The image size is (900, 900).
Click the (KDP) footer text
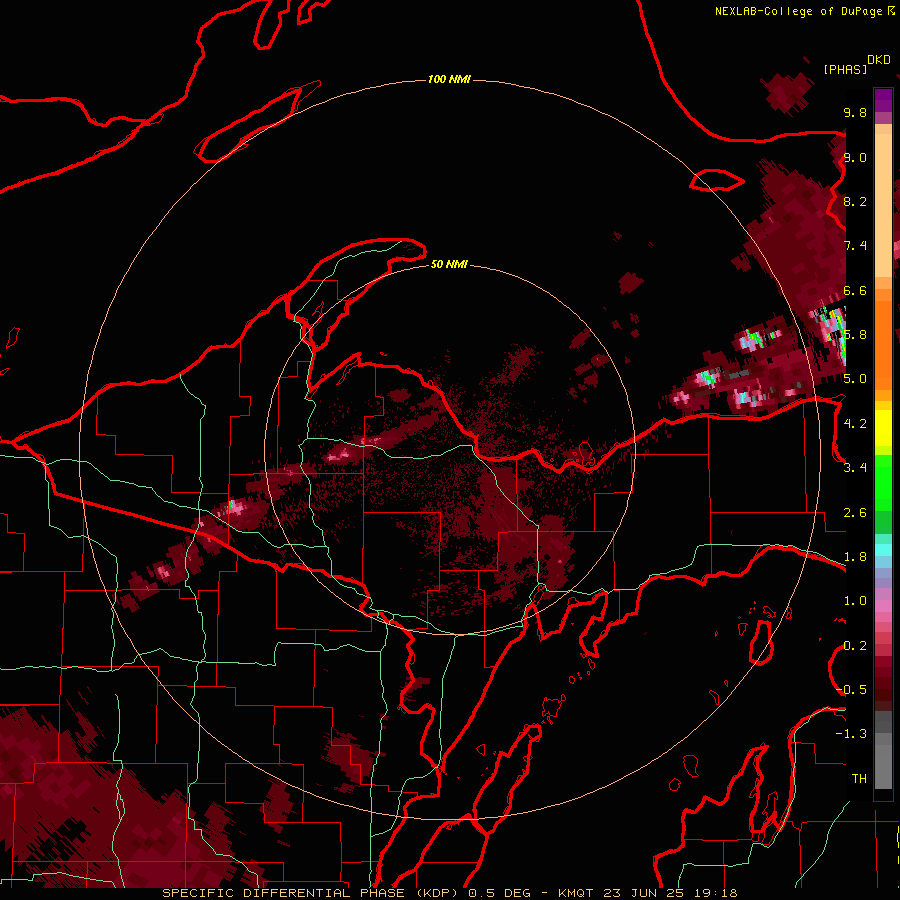pos(437,893)
